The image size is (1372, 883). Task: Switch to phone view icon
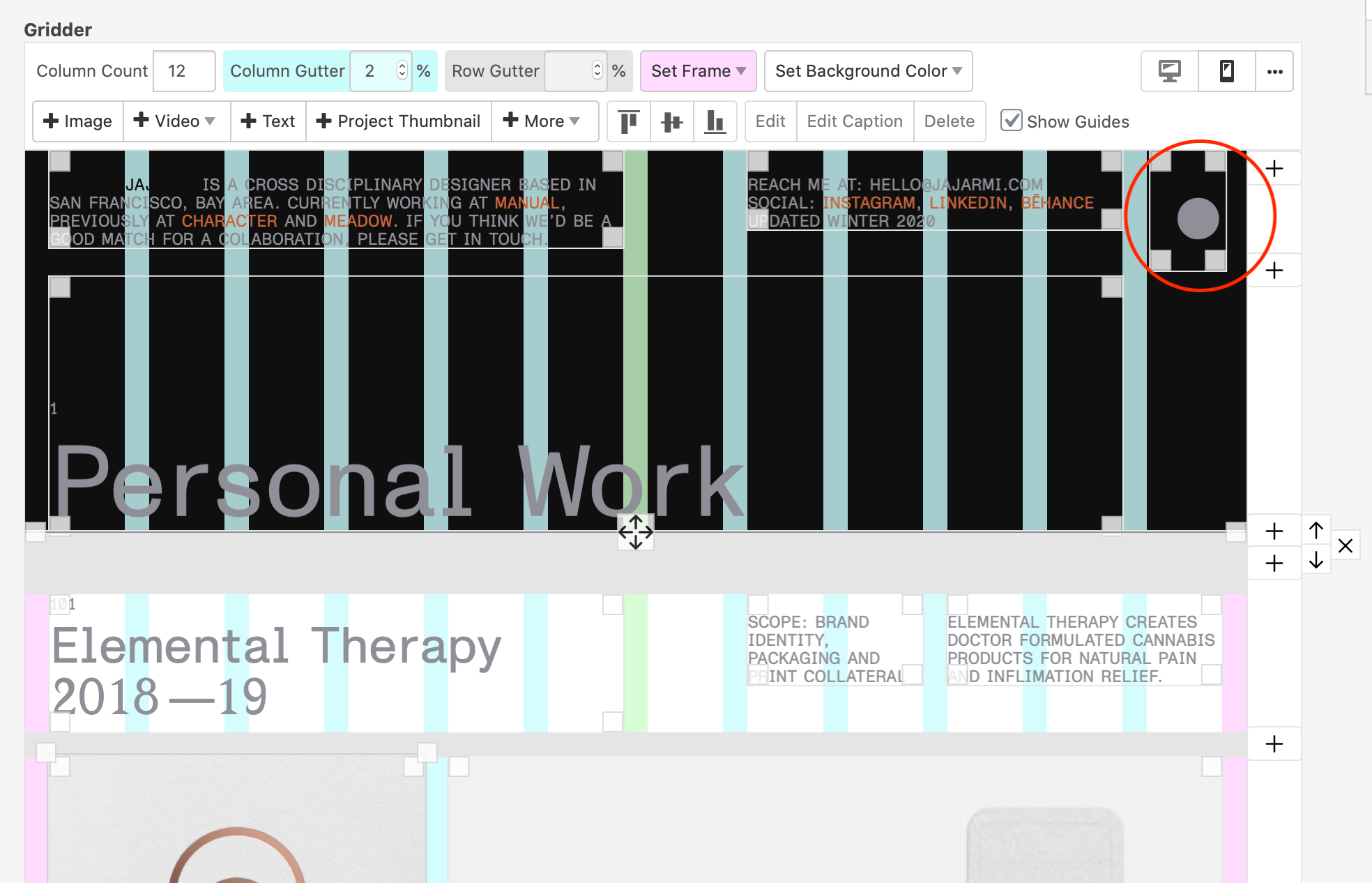click(1226, 71)
